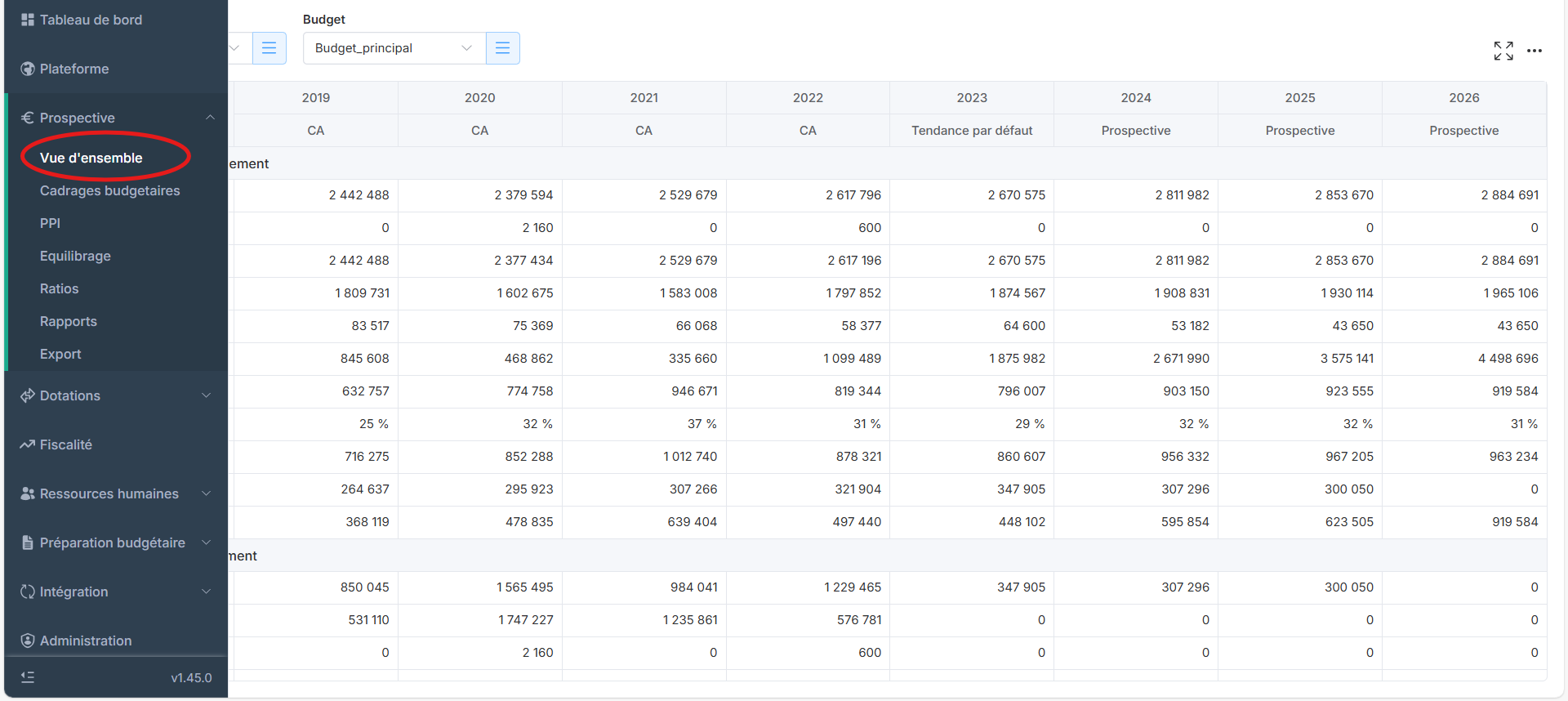Open Cadrages budgétaires page

(109, 190)
